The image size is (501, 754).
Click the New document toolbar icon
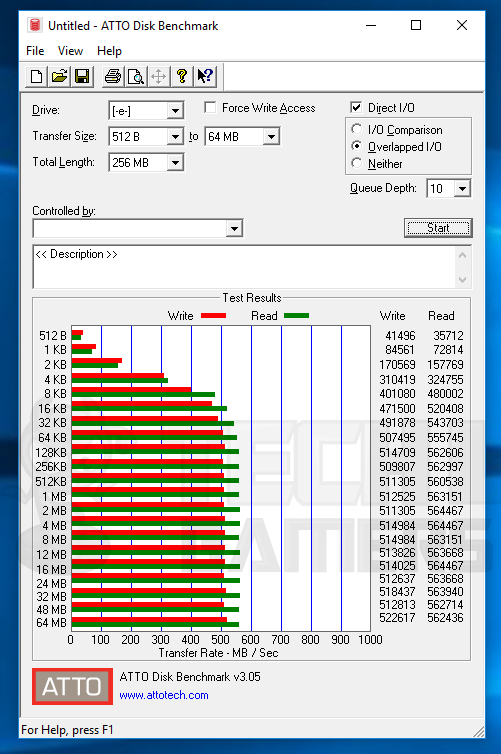(37, 76)
